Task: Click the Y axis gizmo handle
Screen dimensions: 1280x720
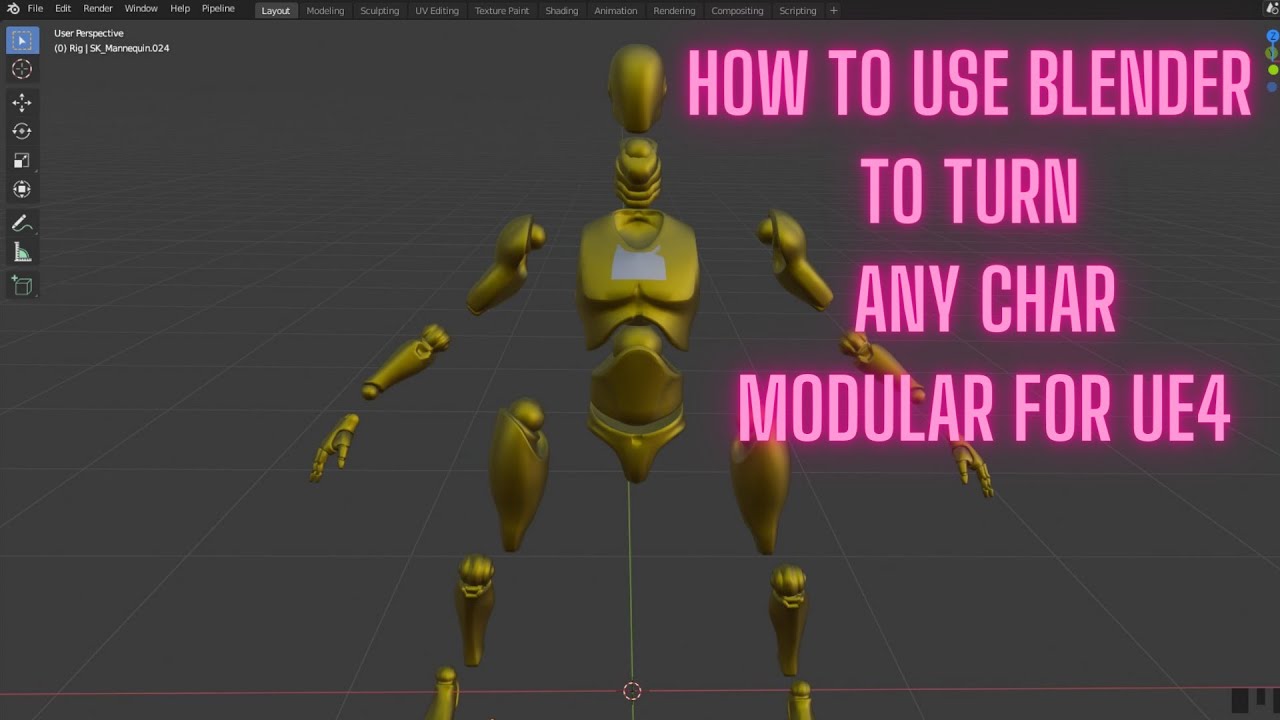Action: coord(1273,51)
